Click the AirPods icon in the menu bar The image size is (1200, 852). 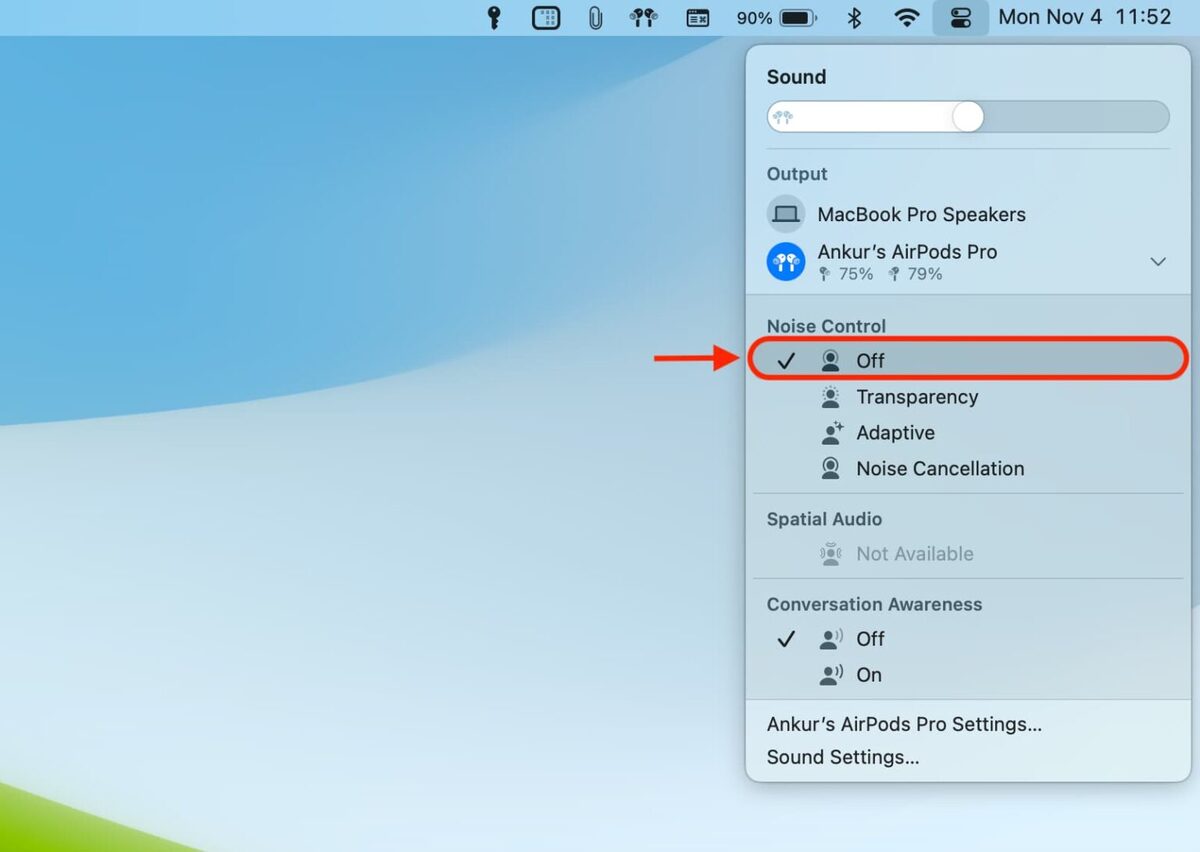click(643, 18)
